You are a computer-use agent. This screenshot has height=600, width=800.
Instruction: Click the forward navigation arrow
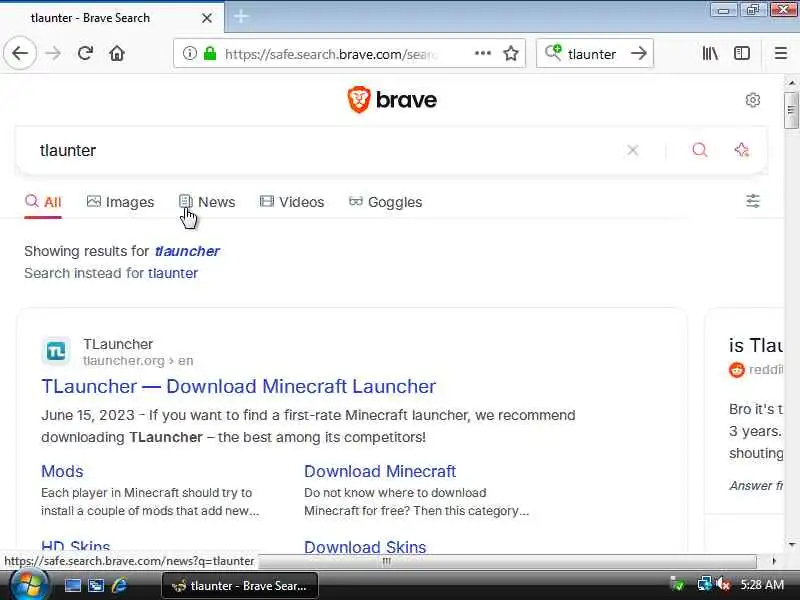coord(53,53)
